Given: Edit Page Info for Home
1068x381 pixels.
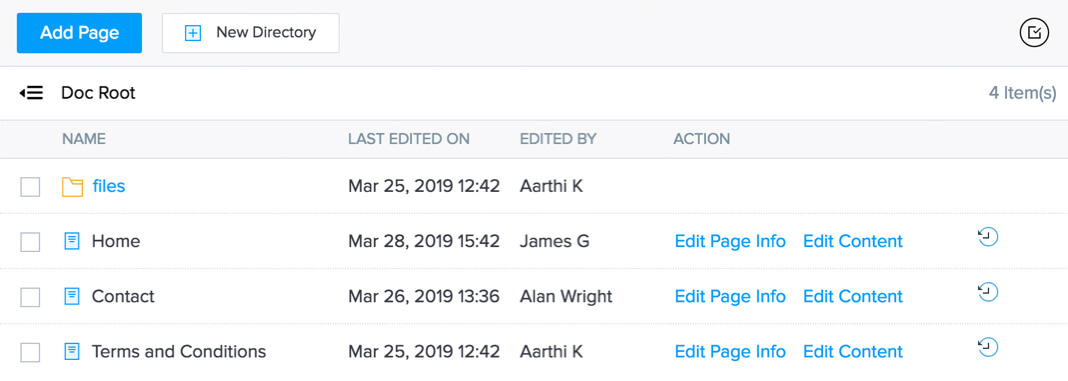Looking at the screenshot, I should click(x=730, y=241).
